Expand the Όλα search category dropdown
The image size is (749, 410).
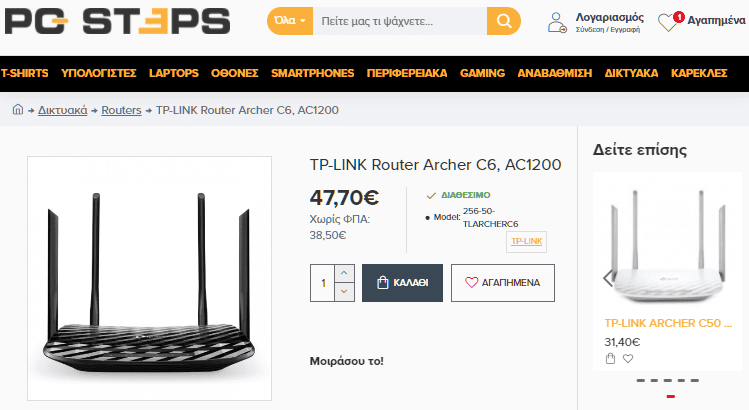coord(290,21)
